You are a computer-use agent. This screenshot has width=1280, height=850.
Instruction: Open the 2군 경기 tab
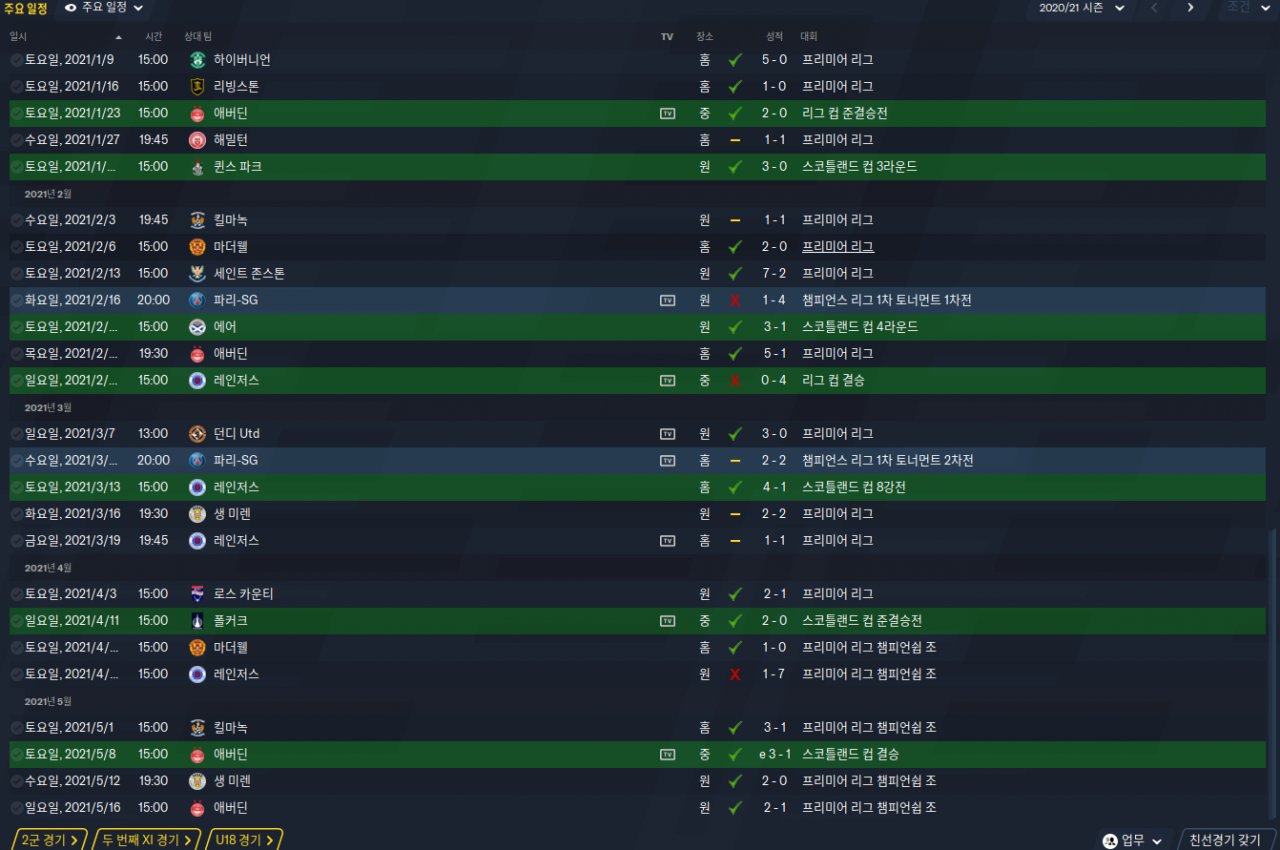point(49,840)
